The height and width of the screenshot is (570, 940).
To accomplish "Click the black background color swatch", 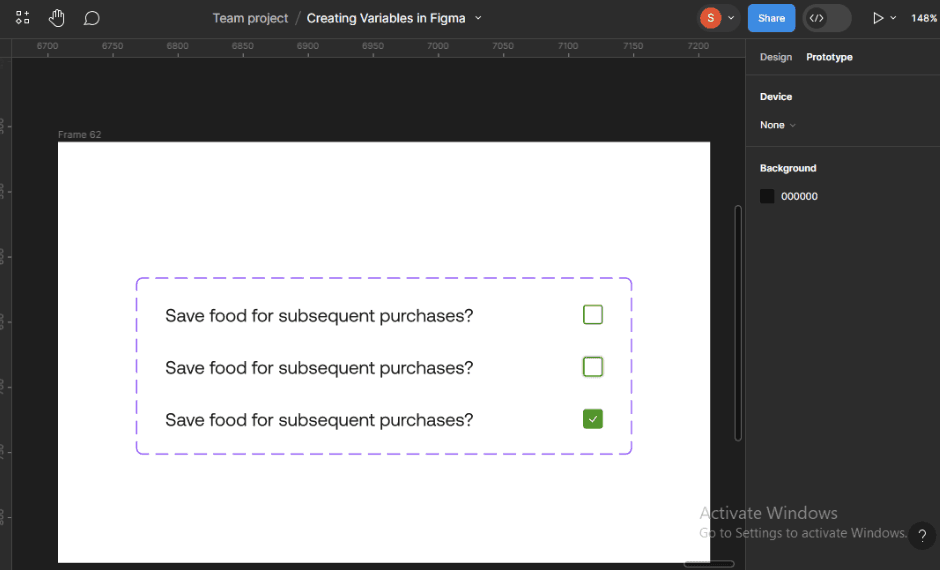I will 767,196.
